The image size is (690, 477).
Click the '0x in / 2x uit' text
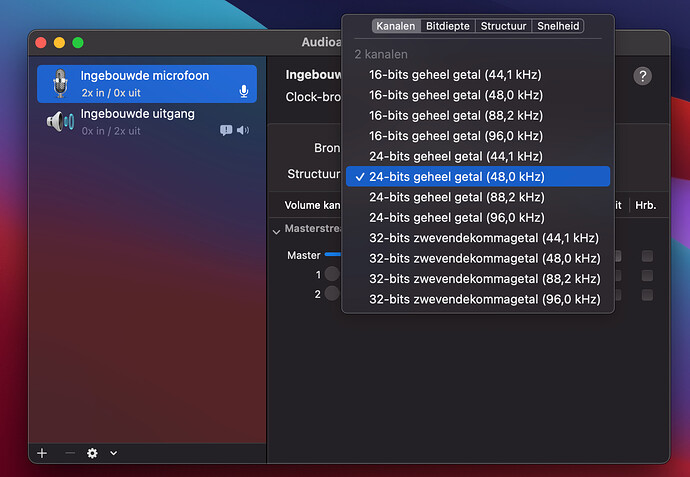(111, 131)
